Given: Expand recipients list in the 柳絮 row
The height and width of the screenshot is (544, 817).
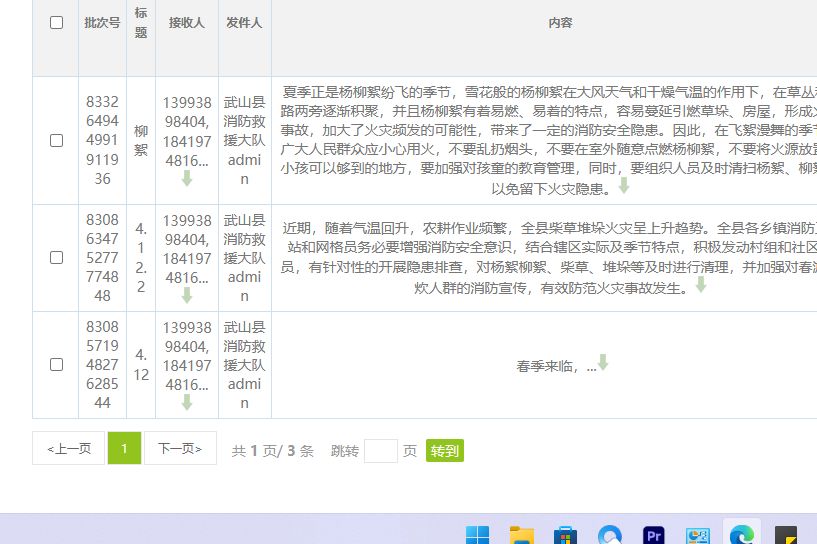Looking at the screenshot, I should [187, 179].
